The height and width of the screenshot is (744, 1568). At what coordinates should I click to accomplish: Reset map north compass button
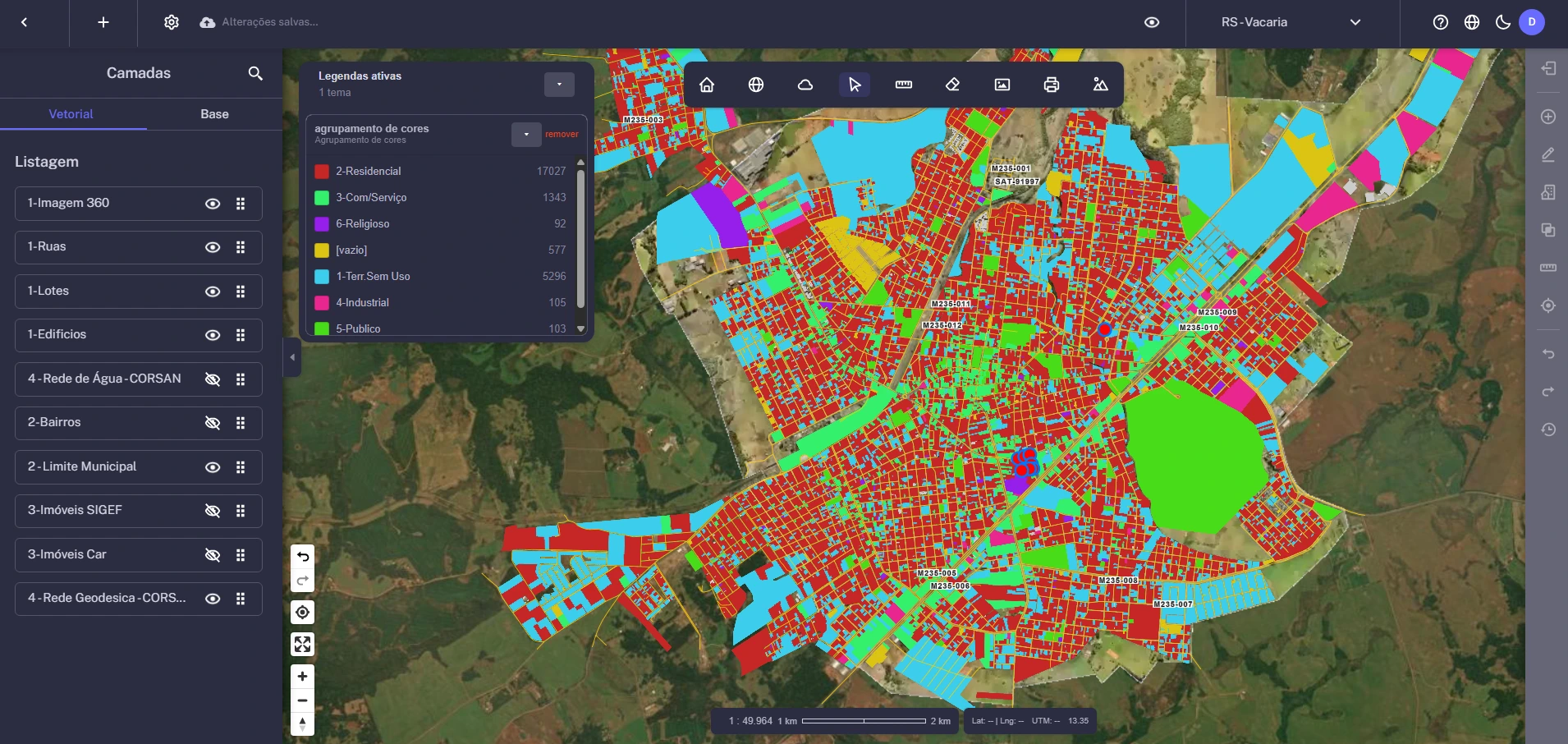303,724
